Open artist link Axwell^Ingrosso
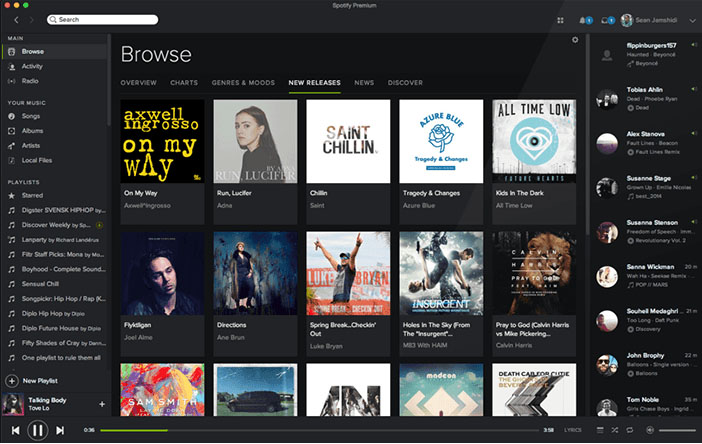Screen dimensions: 702x444 147,206
